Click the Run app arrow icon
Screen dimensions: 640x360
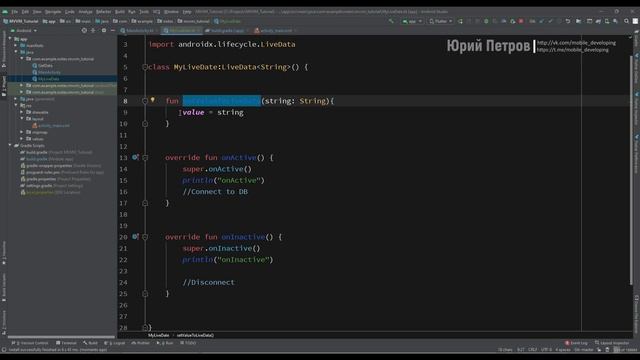click(460, 21)
